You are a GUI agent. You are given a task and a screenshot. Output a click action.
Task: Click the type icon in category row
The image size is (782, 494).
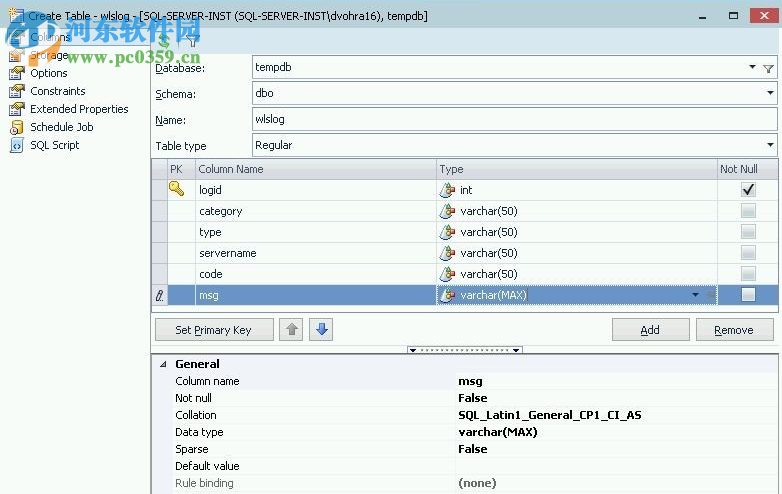tap(447, 211)
